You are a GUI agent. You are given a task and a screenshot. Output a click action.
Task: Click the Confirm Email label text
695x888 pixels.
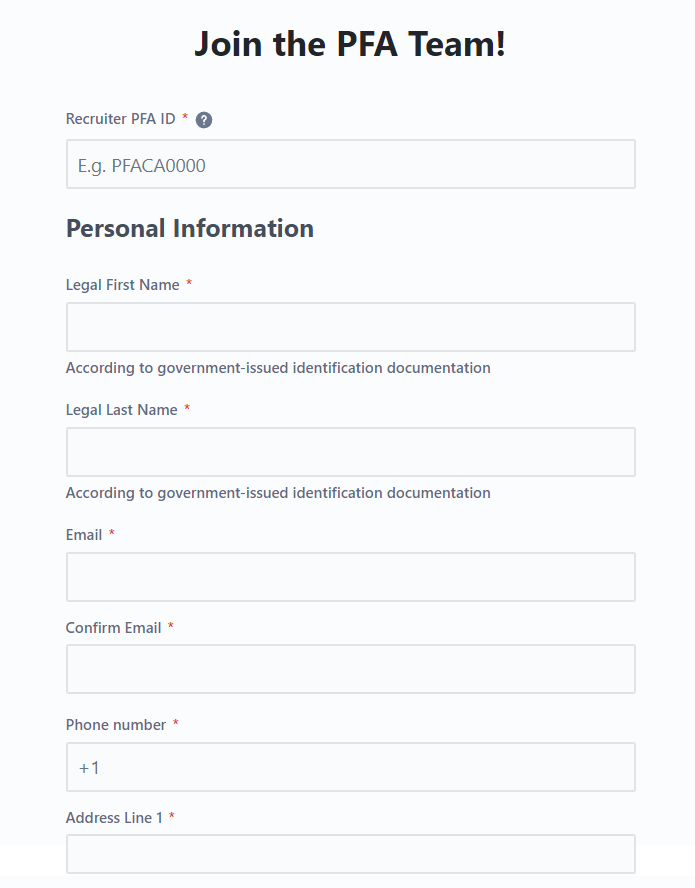[114, 627]
